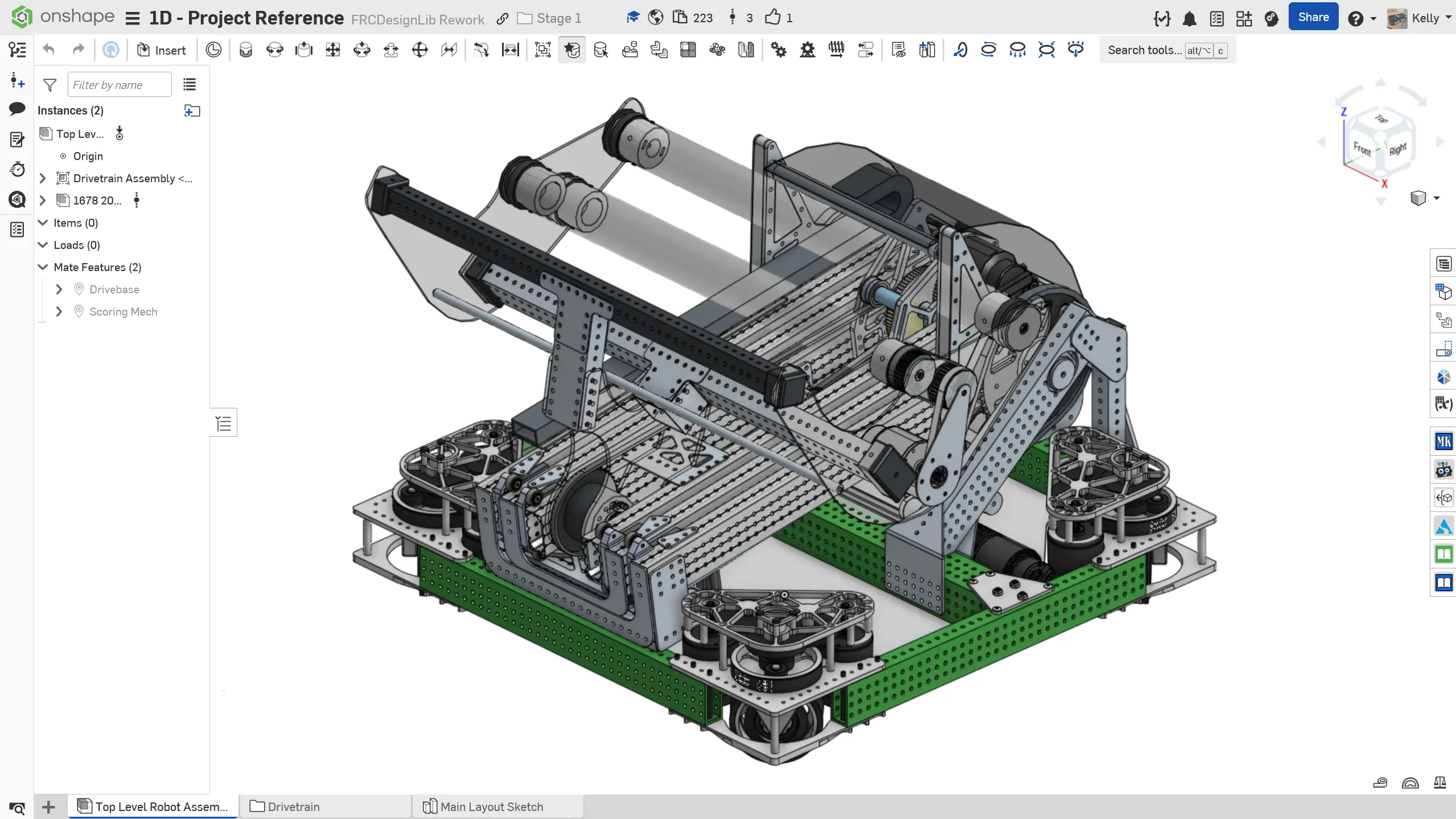This screenshot has height=819, width=1456.
Task: Open the Drivetrain folder tab
Action: (x=293, y=806)
